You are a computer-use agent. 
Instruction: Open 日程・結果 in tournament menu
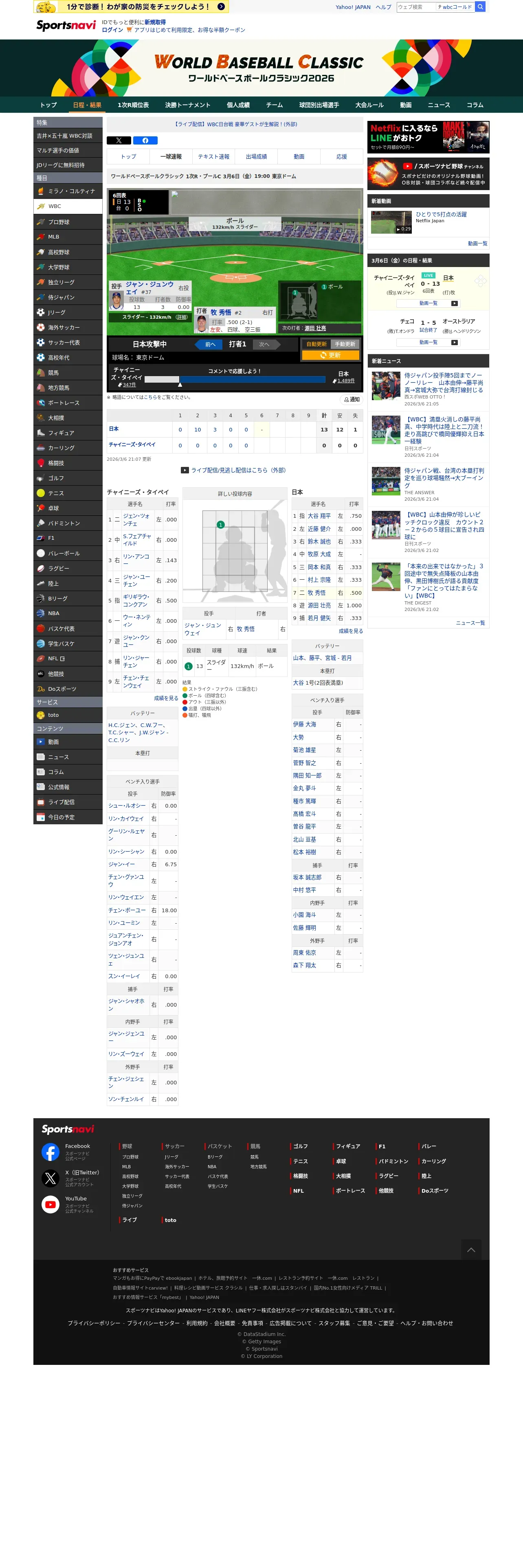(87, 105)
